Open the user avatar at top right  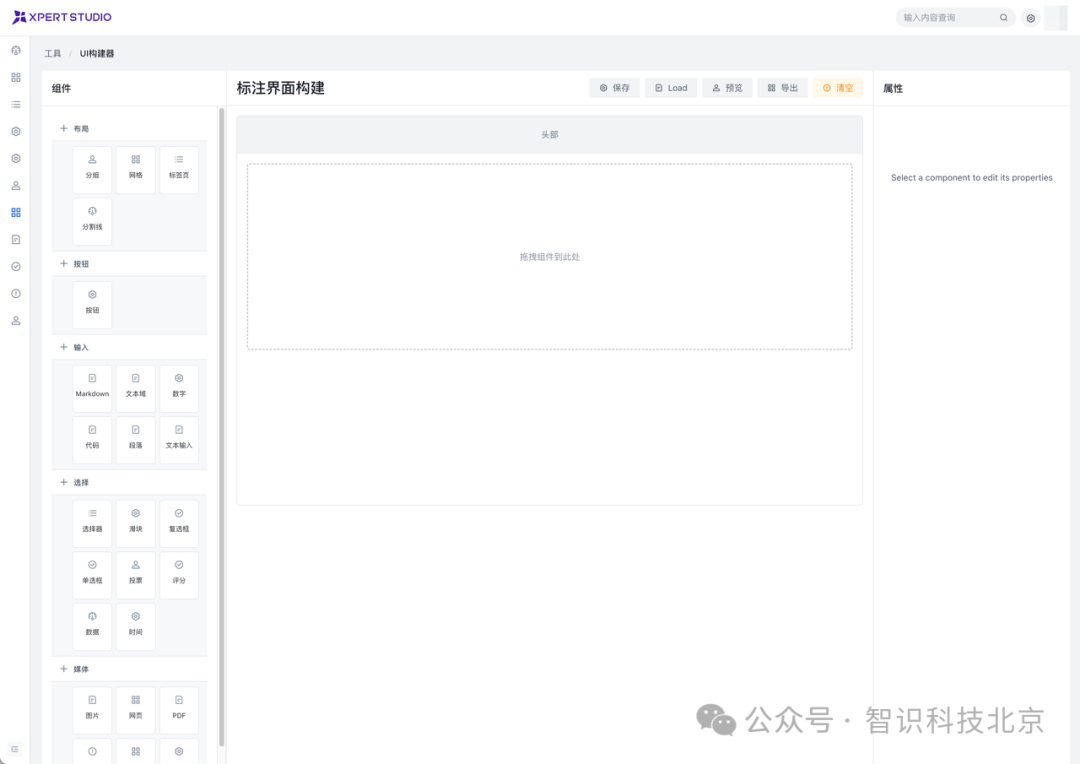coord(1056,18)
